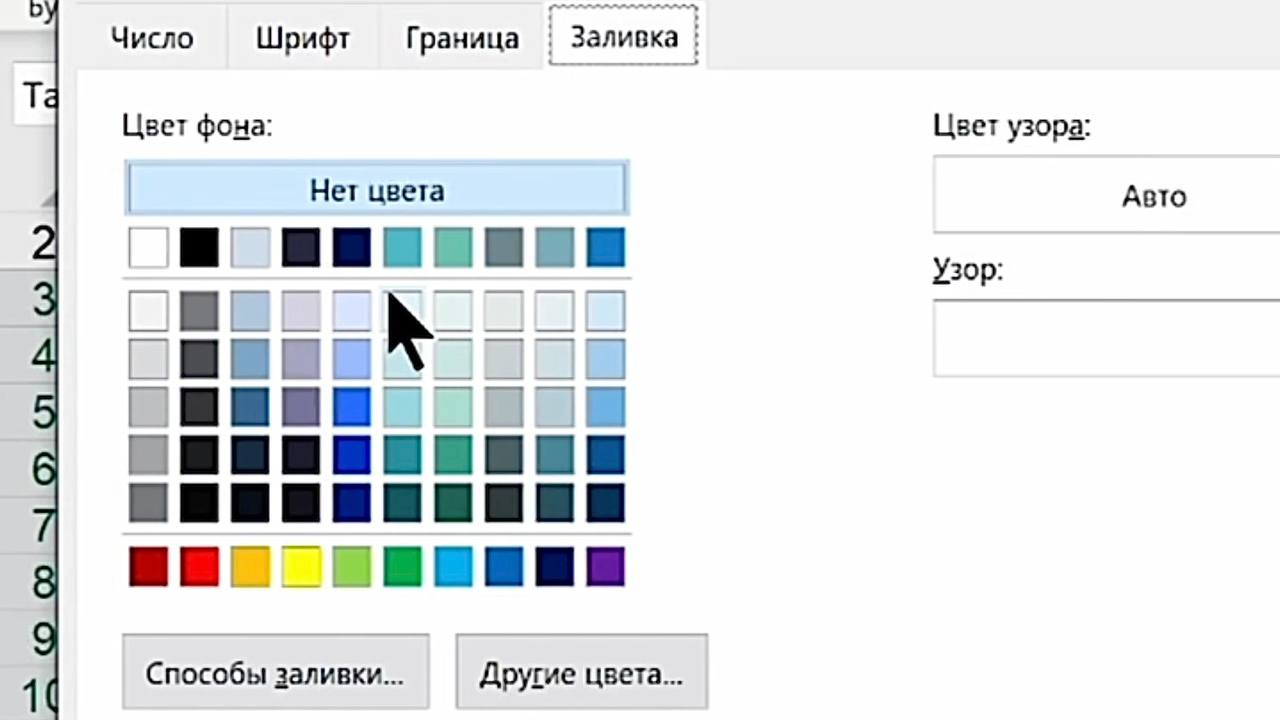Open the Способы заливки dialog
1280x720 pixels.
coord(275,673)
